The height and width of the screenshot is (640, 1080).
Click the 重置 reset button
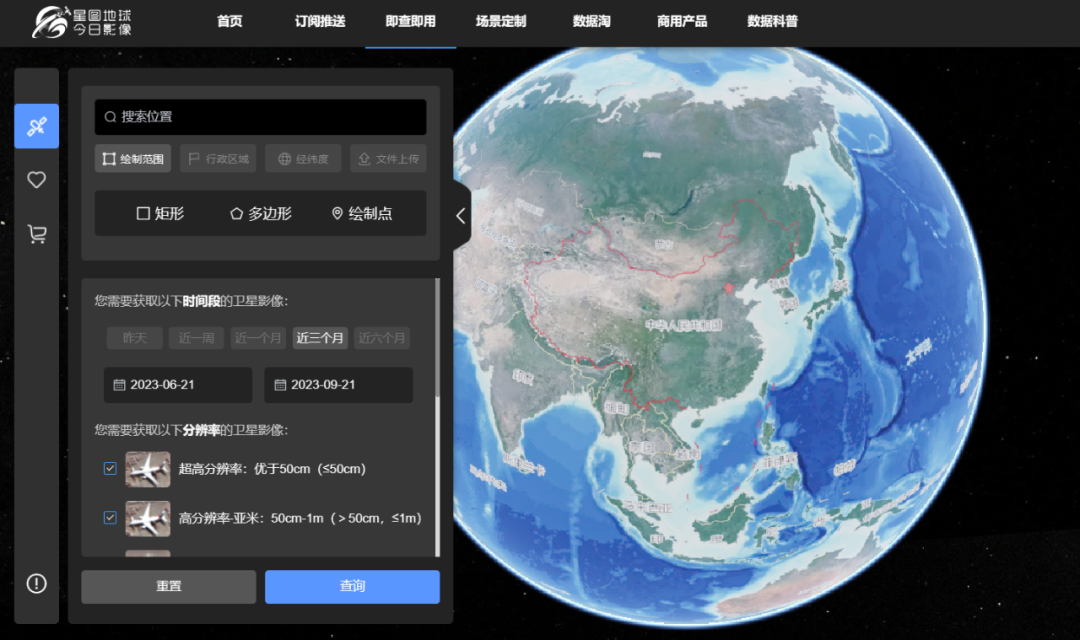(x=168, y=587)
